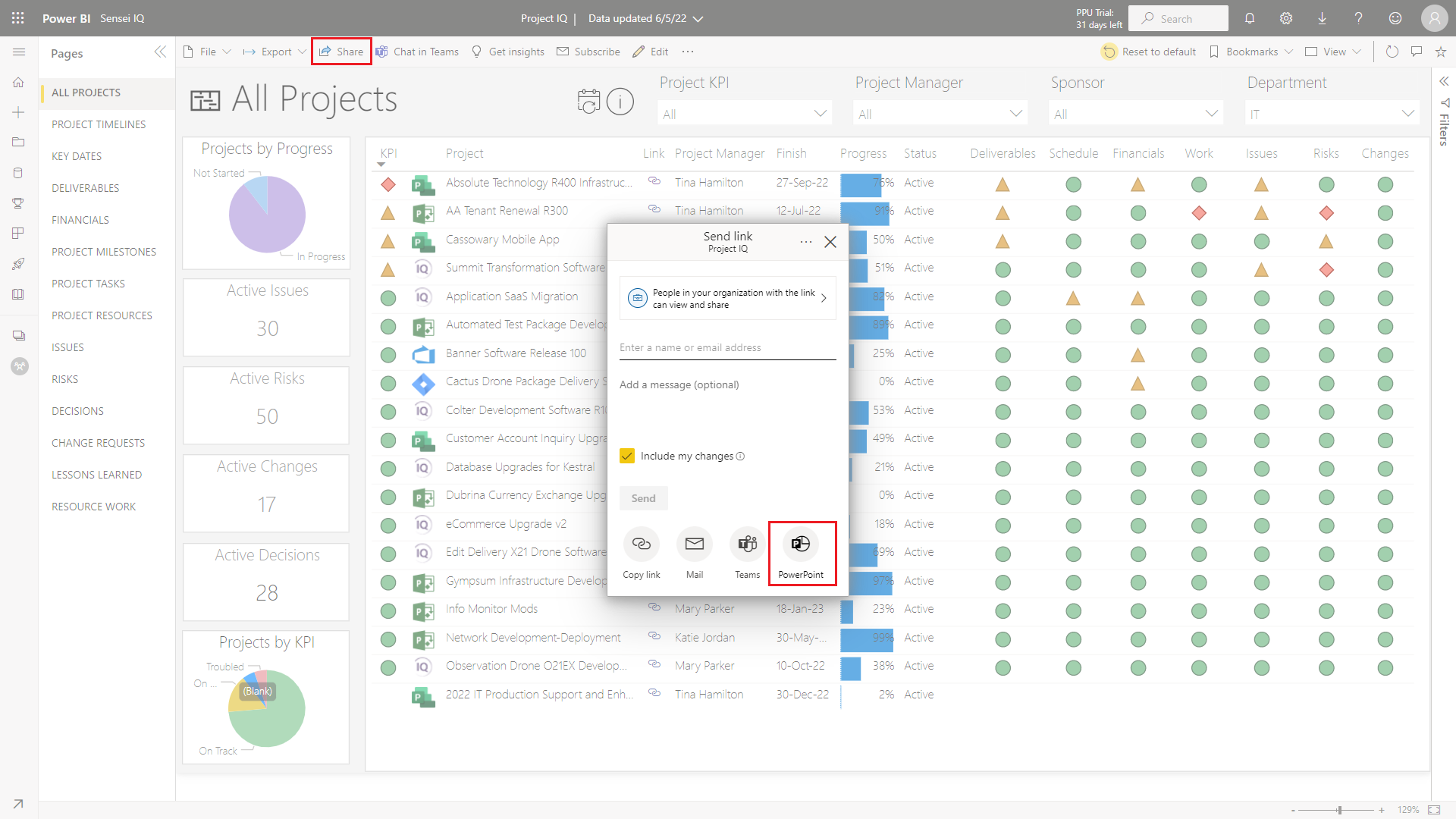Open the settings gear icon
The image size is (1456, 819).
(1286, 18)
